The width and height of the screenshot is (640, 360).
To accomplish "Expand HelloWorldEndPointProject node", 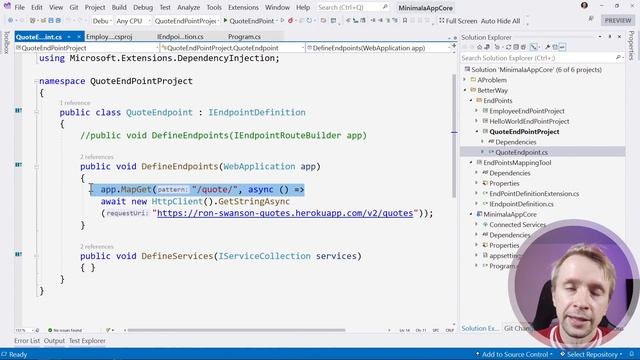I will 476,121.
